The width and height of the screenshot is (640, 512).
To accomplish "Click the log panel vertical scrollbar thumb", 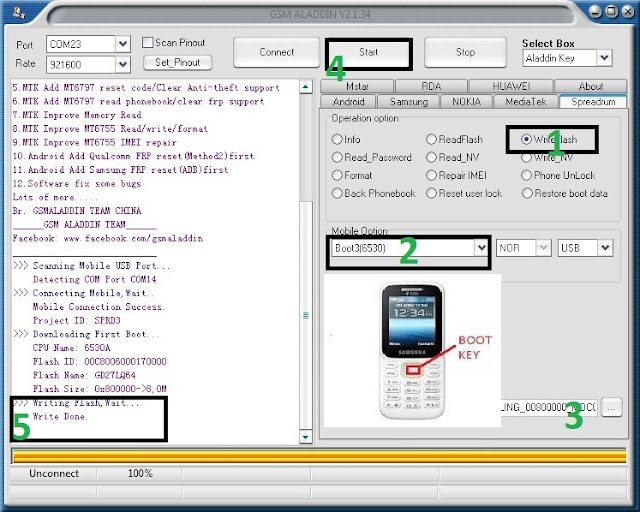I will [x=306, y=315].
